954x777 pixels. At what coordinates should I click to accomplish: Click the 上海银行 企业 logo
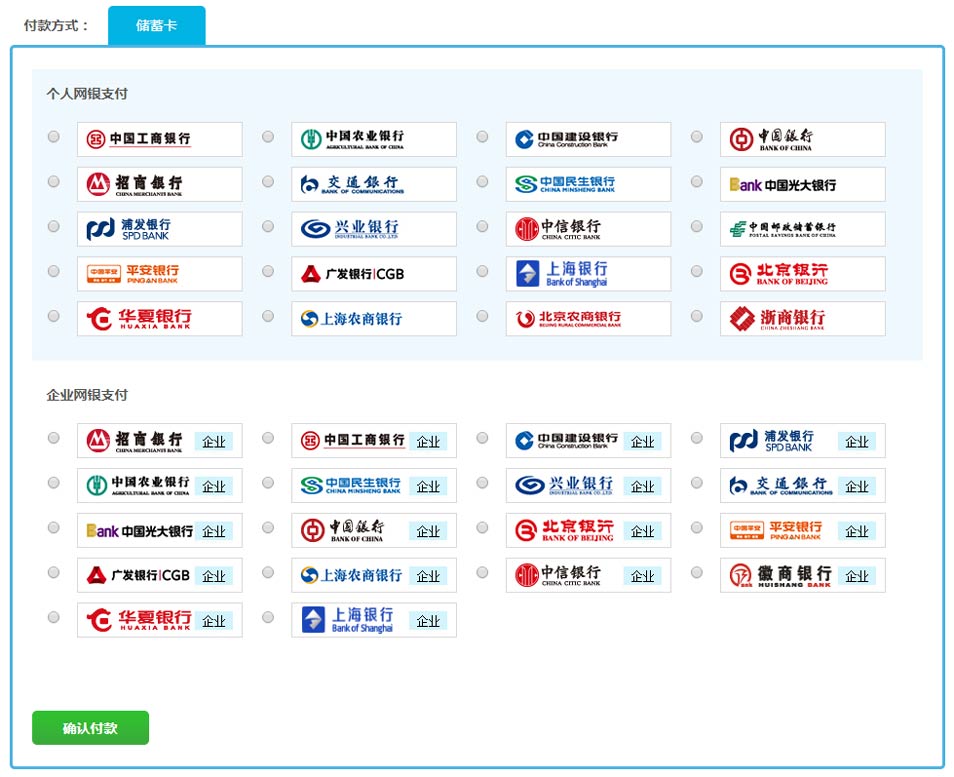374,620
